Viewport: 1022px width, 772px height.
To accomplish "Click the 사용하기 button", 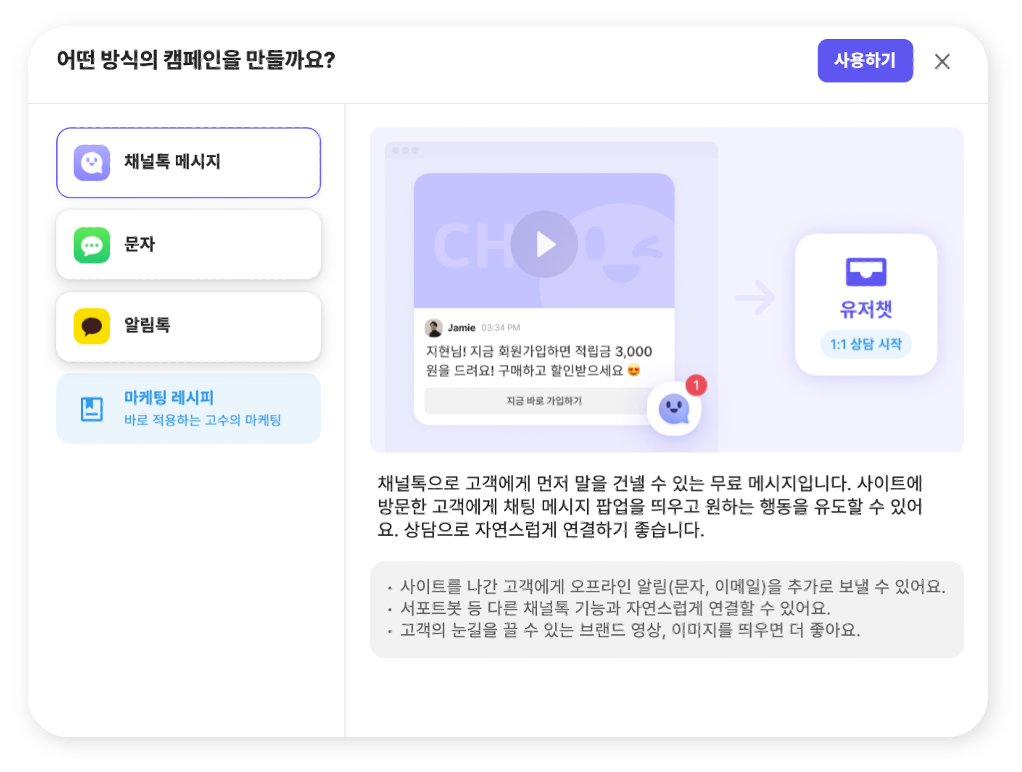I will click(865, 61).
